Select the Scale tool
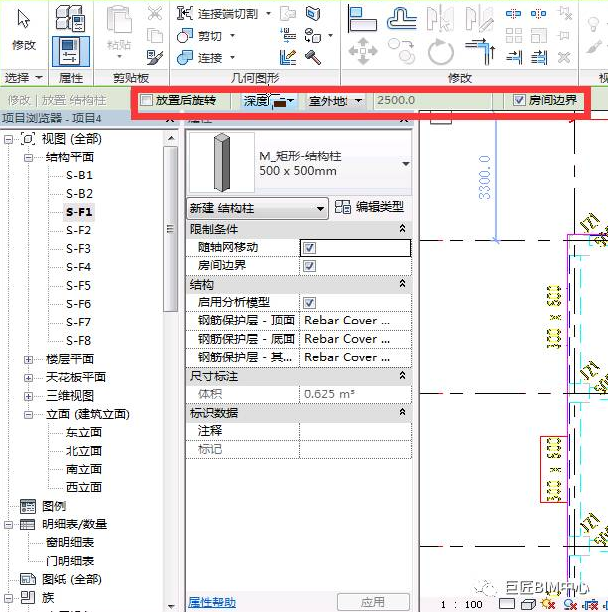This screenshot has height=612, width=608. pos(539,36)
